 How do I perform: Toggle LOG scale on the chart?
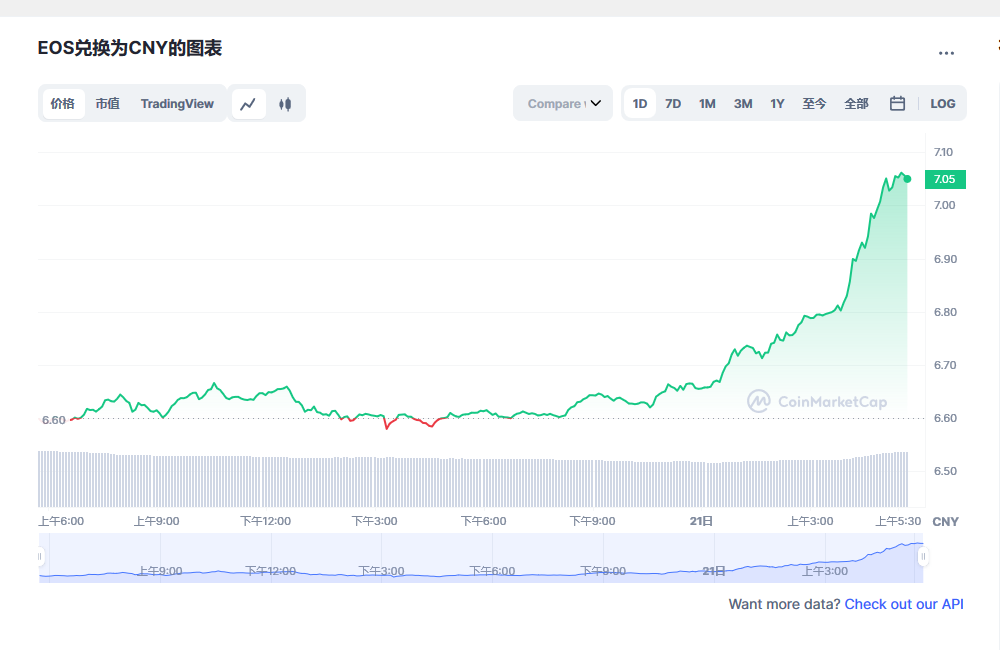click(943, 103)
